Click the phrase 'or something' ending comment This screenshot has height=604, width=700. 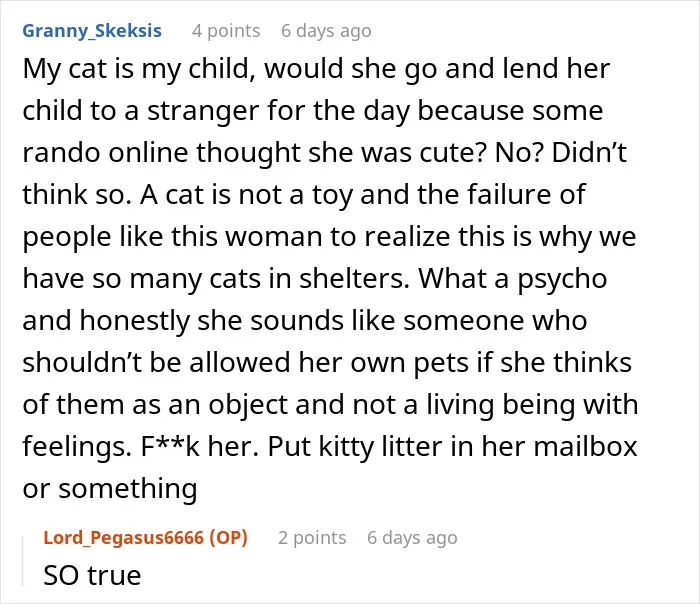(110, 488)
